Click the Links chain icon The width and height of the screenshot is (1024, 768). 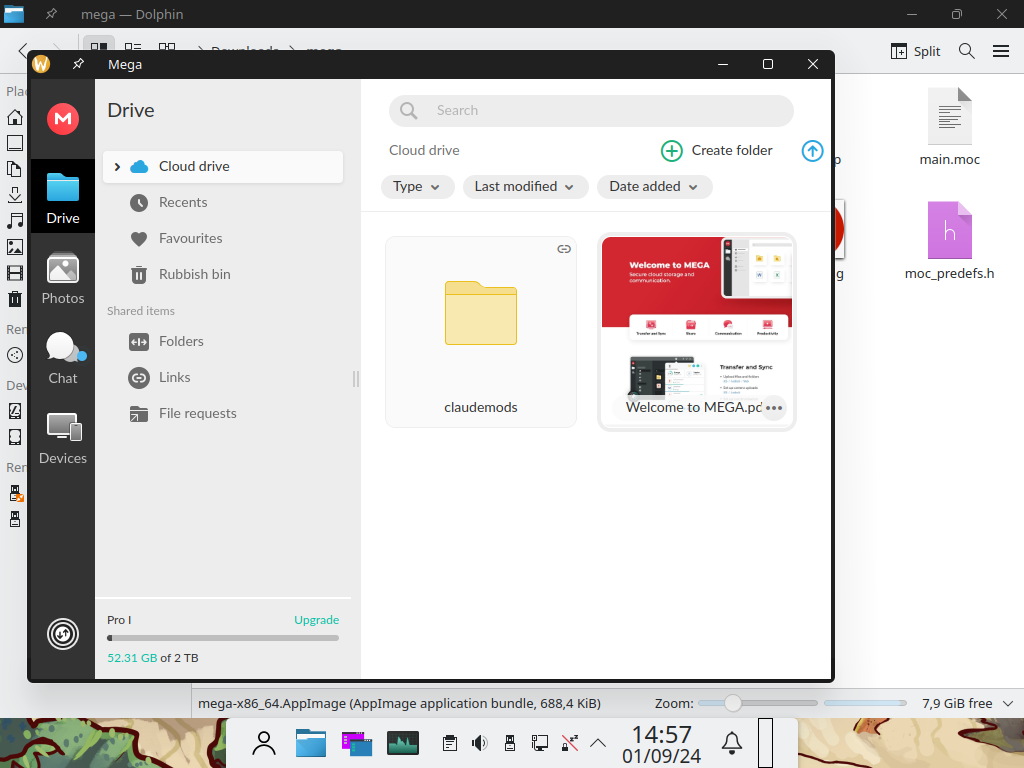[x=138, y=377]
